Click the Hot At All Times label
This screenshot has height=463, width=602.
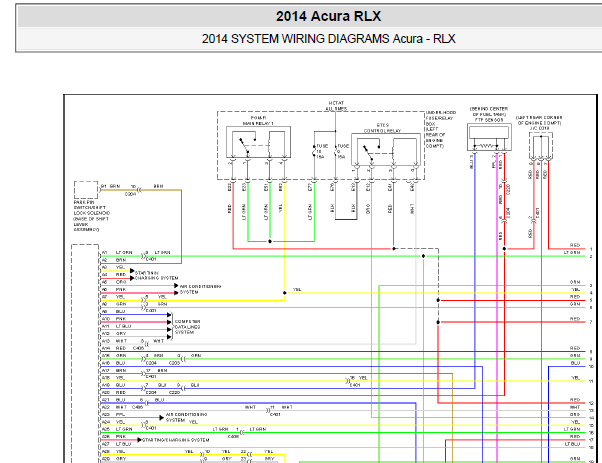point(336,106)
